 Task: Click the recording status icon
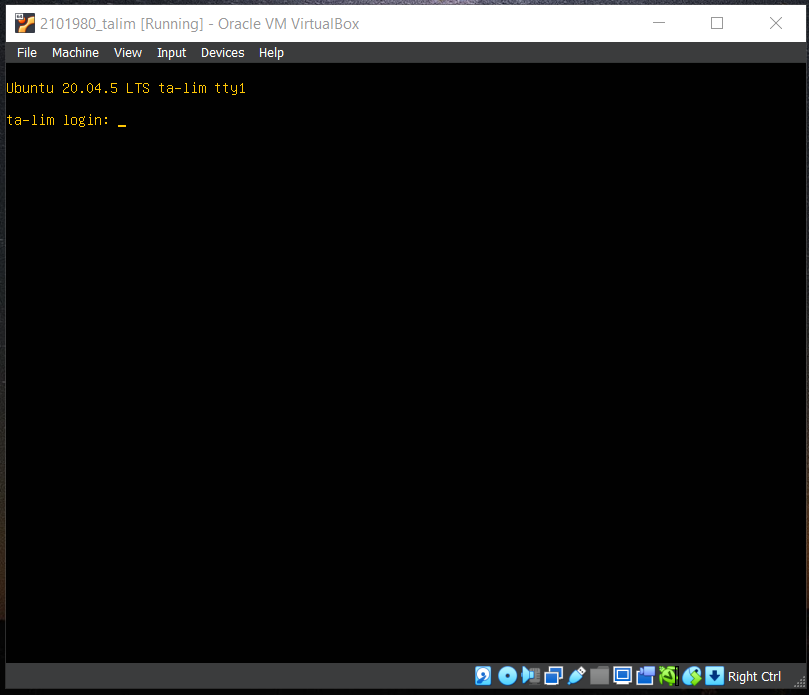click(645, 676)
